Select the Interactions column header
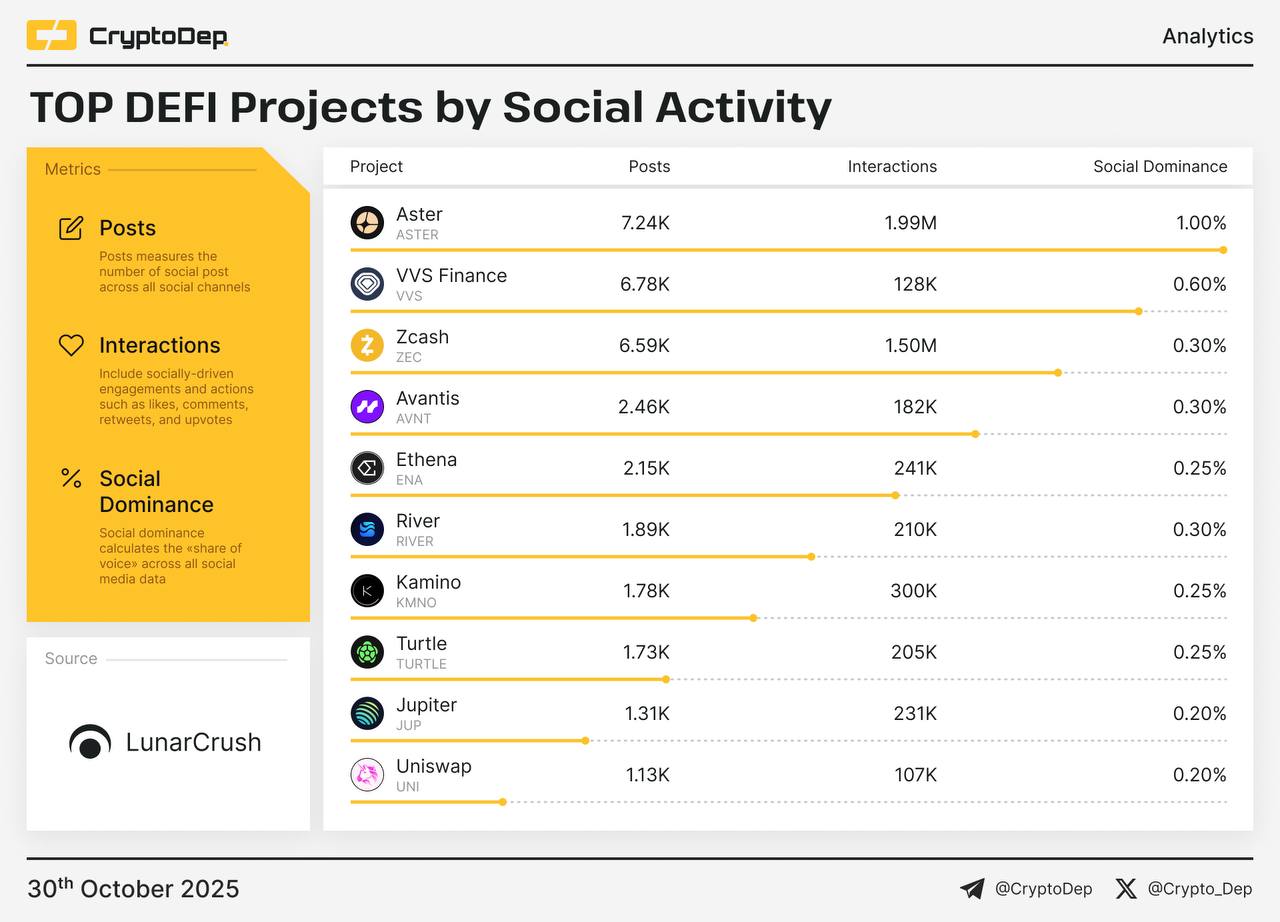The image size is (1280, 922). (892, 167)
